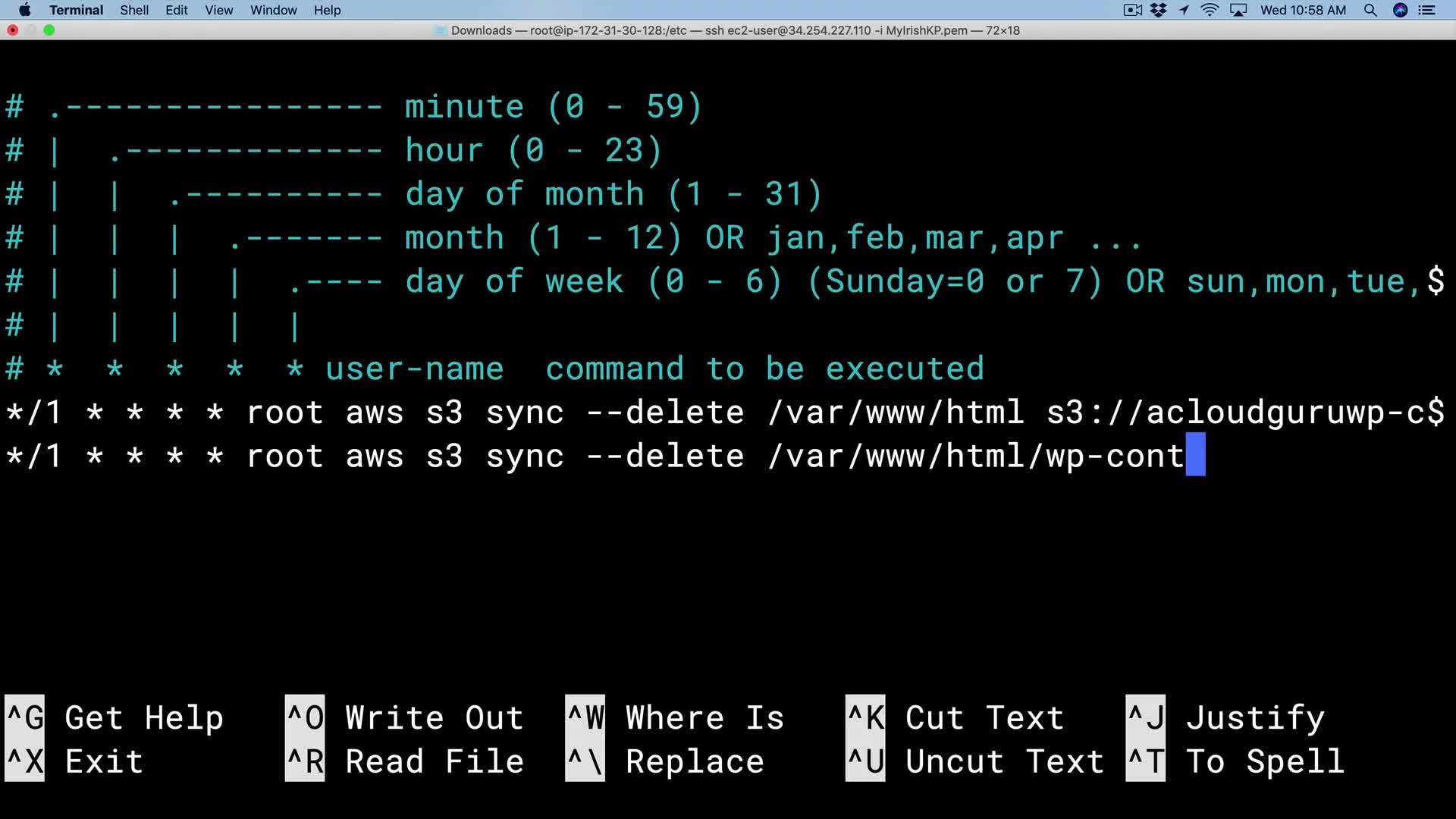Click the Spotlight search magnifier icon
The height and width of the screenshot is (819, 1456).
pos(1370,10)
